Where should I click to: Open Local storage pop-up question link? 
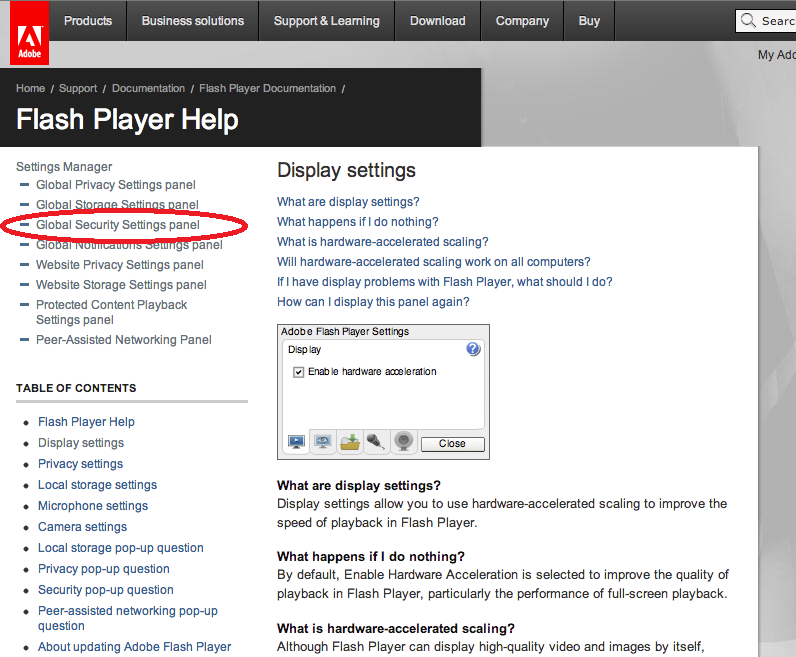(121, 548)
